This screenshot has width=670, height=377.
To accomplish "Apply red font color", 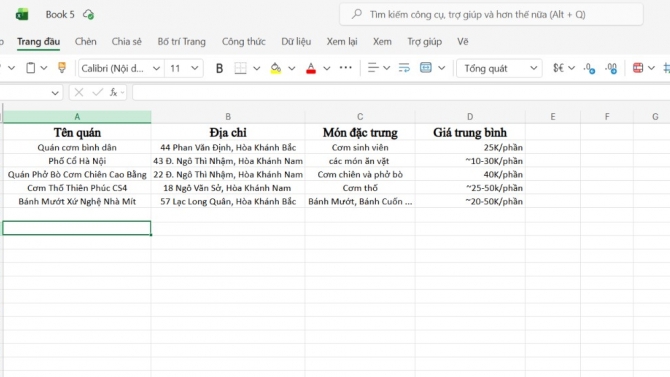I will click(x=311, y=68).
